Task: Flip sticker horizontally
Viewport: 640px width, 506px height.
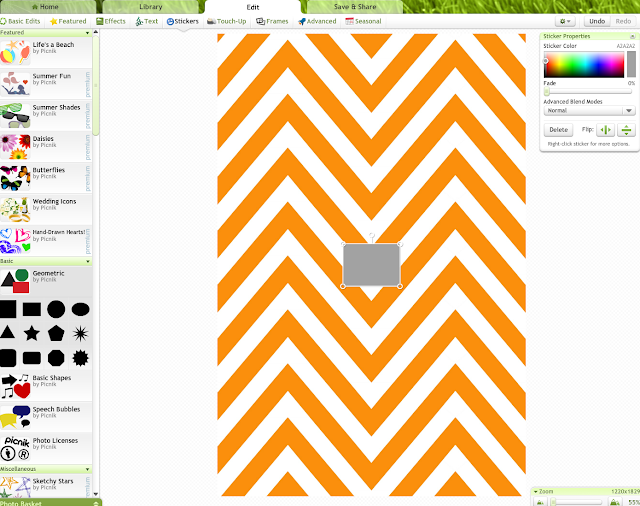Action: pyautogui.click(x=605, y=130)
